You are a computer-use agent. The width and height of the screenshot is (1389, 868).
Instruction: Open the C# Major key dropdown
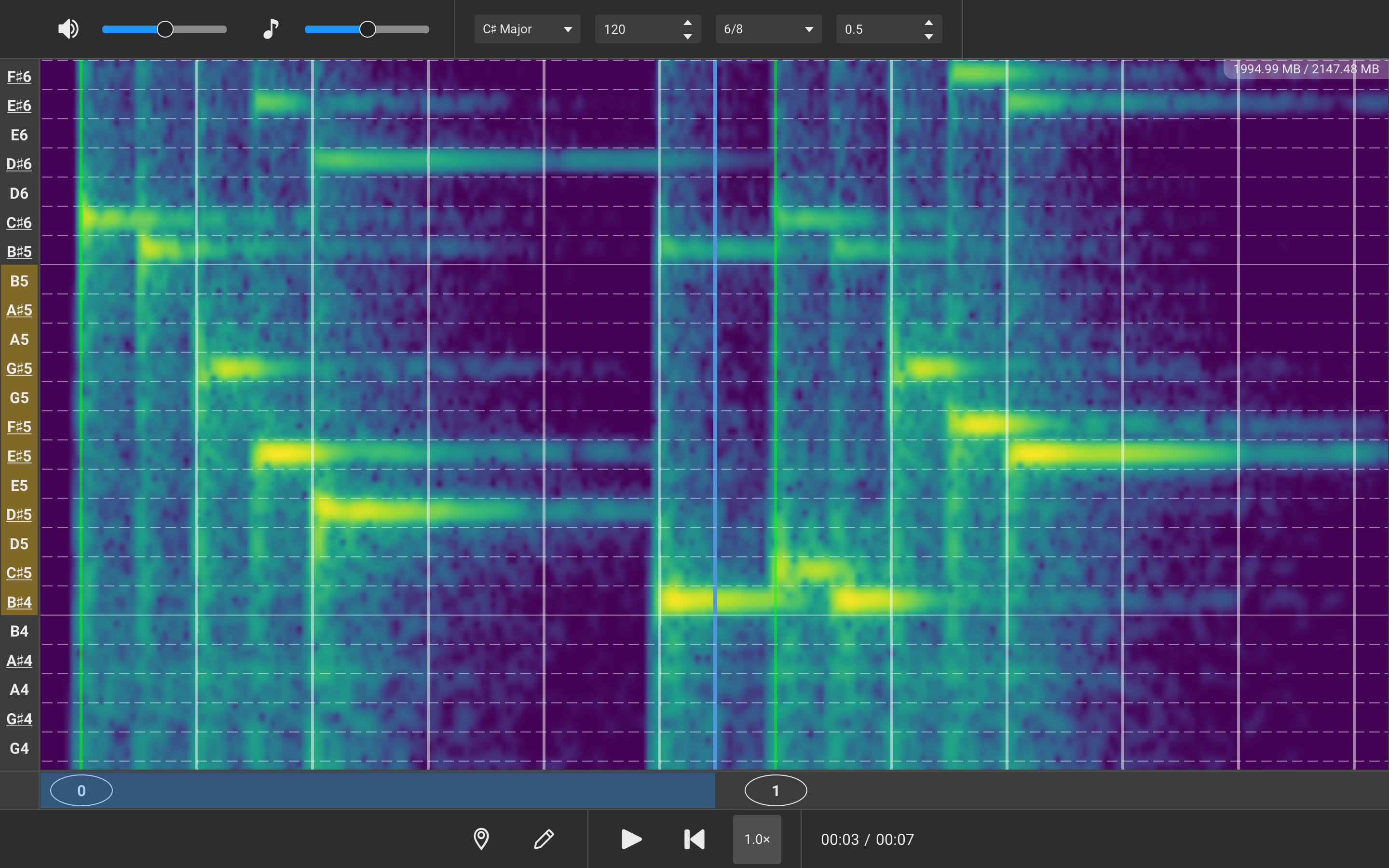coord(527,29)
